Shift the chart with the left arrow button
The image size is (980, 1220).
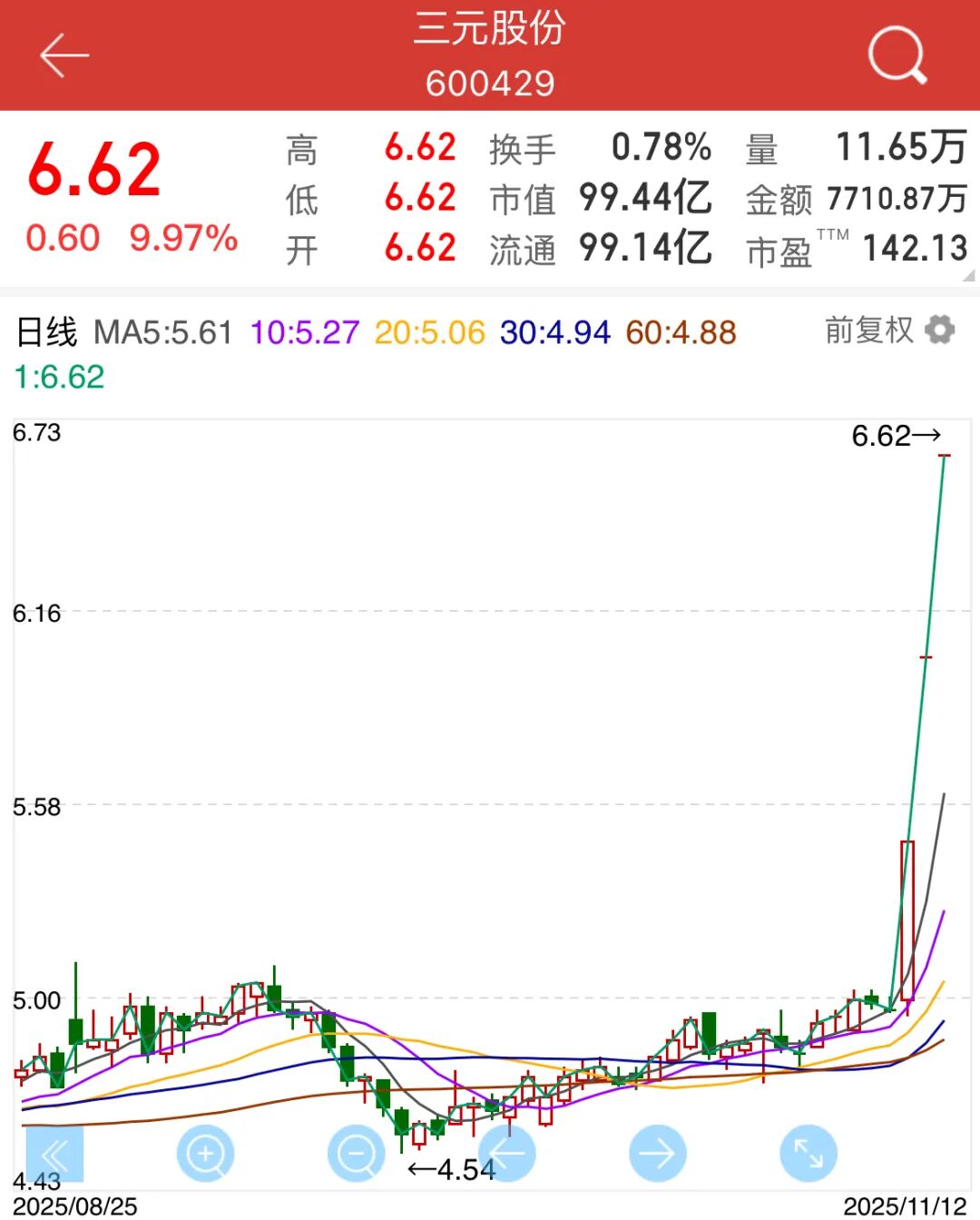coord(506,1154)
